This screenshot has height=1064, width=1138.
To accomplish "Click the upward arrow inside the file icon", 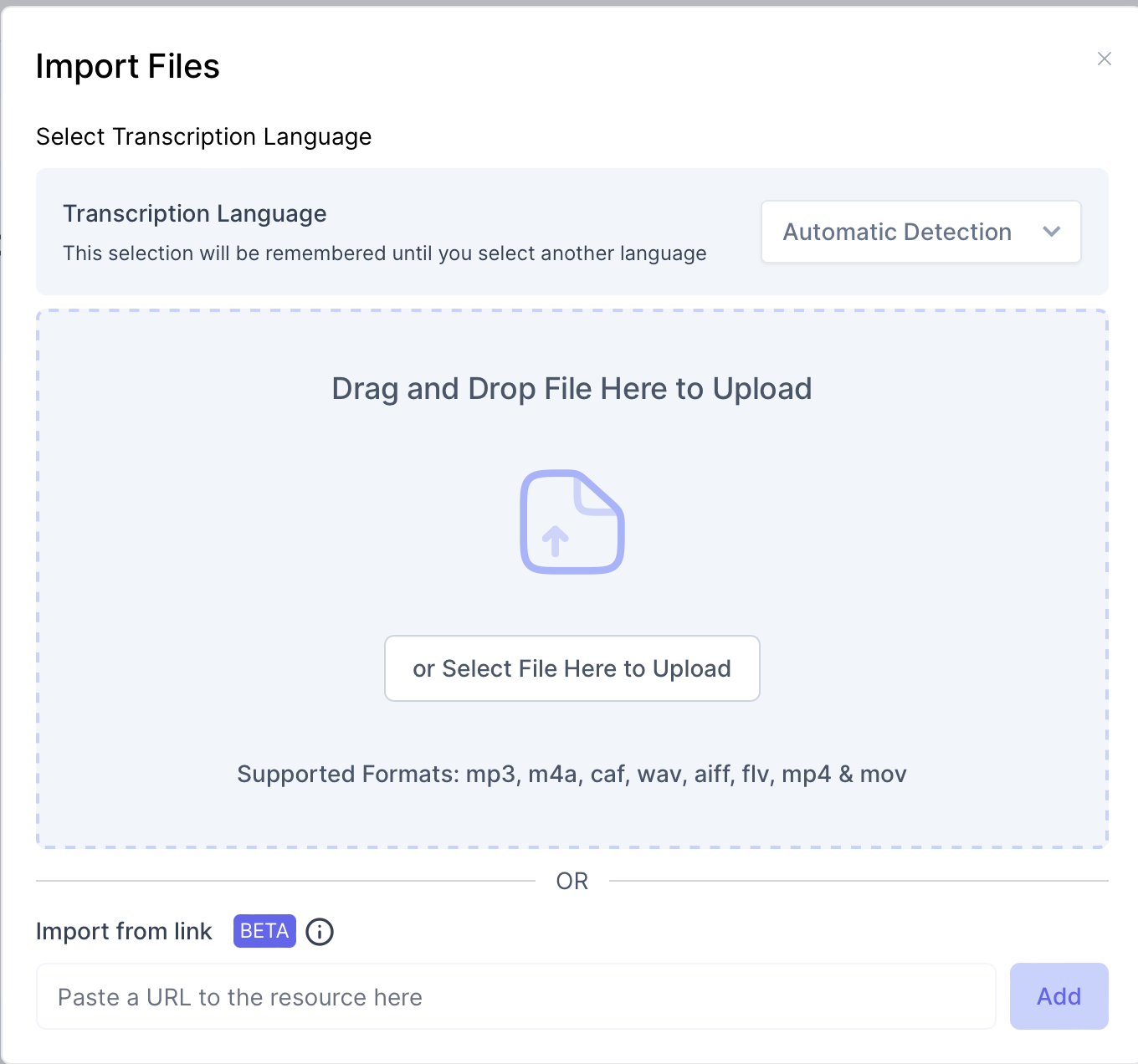I will coord(556,542).
